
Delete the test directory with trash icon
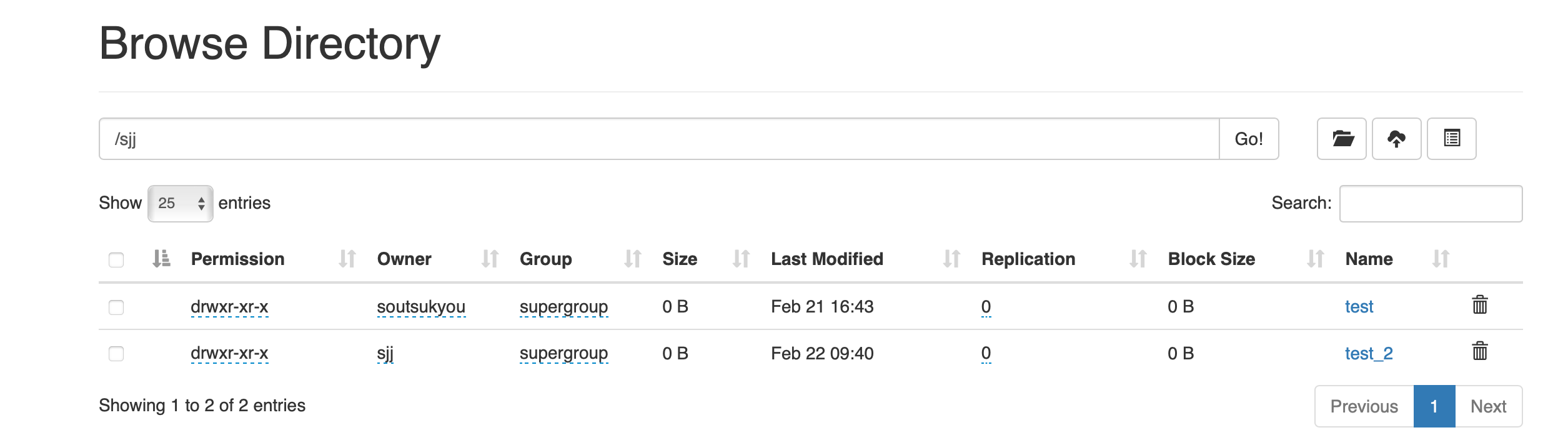tap(1479, 306)
